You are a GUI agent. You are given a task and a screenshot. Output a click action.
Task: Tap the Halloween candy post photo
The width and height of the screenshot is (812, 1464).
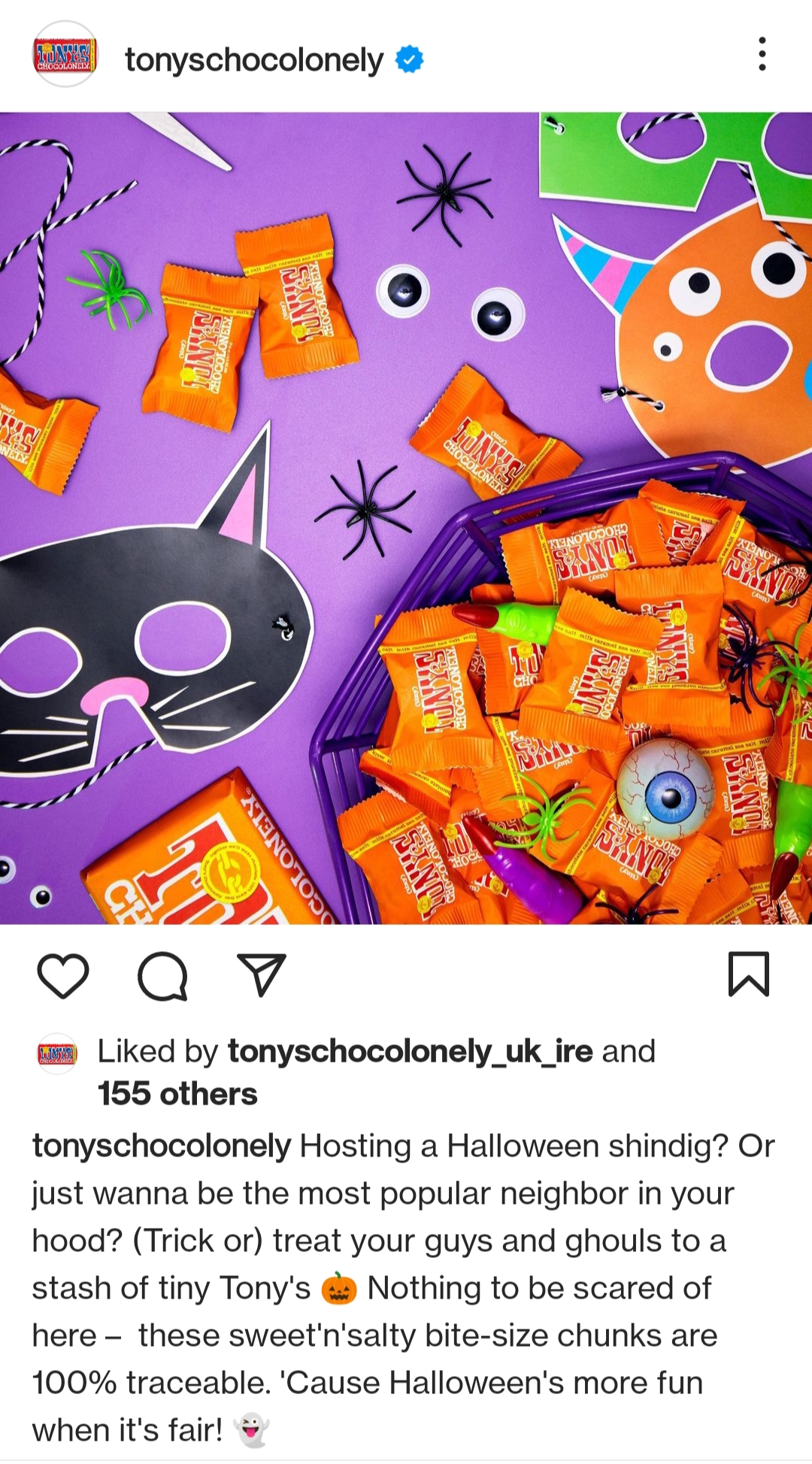pos(406,518)
